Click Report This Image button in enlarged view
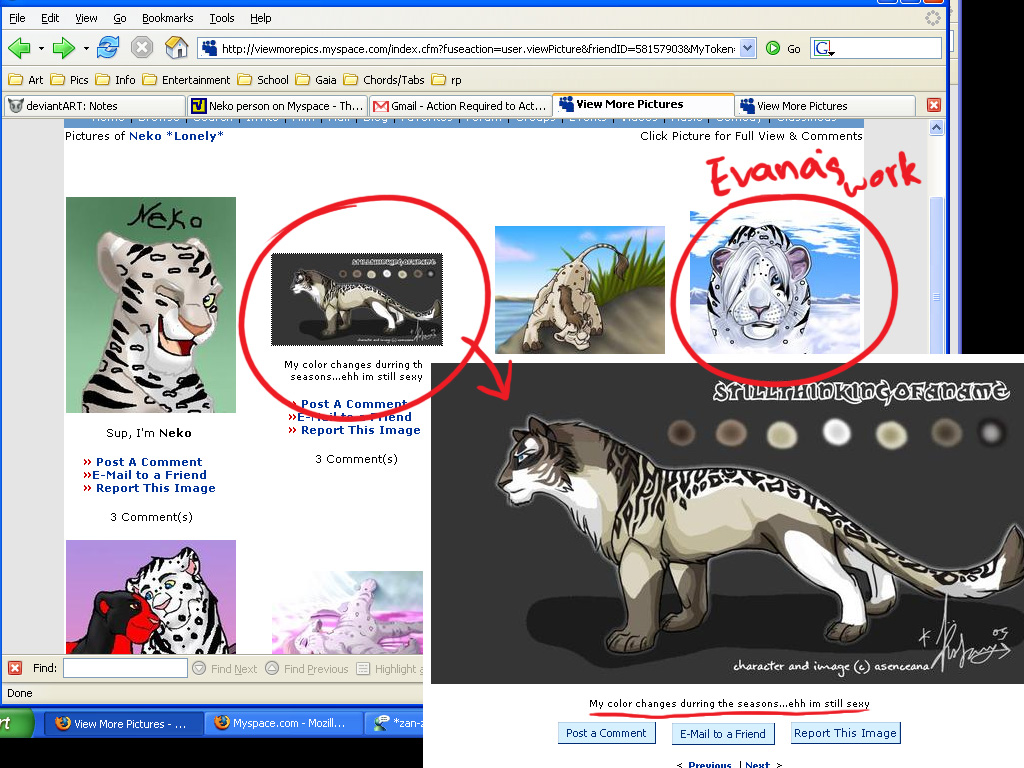 (x=845, y=733)
